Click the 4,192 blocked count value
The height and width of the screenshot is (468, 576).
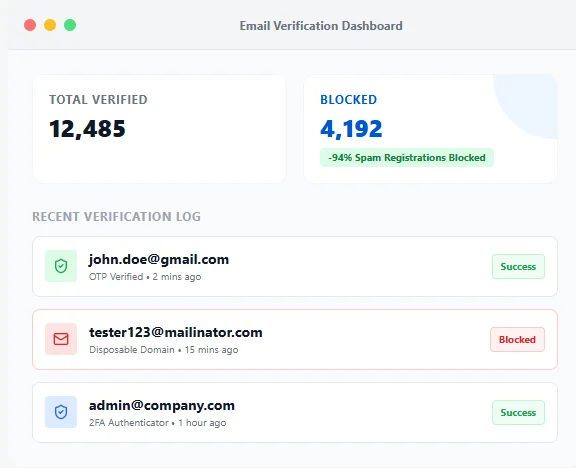tap(351, 129)
